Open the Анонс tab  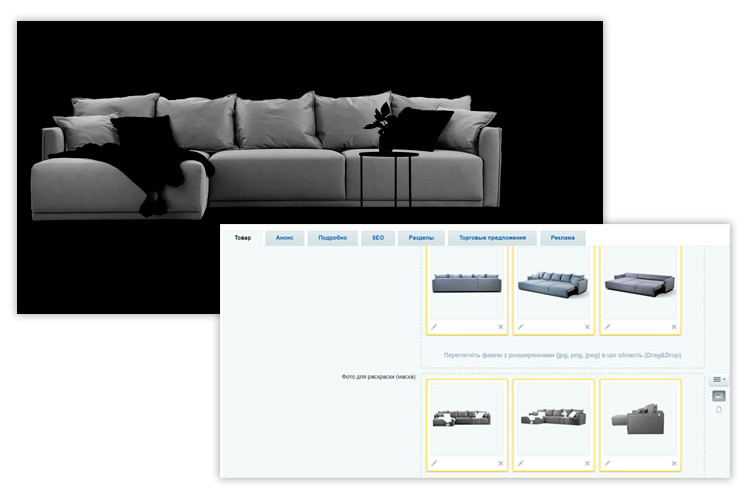(283, 238)
